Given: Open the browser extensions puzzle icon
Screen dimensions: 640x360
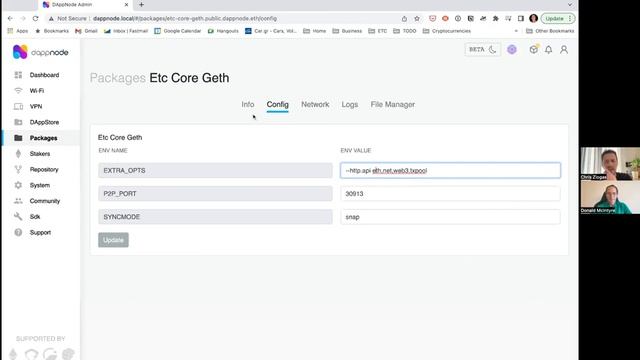Looking at the screenshot, I should click(x=496, y=19).
